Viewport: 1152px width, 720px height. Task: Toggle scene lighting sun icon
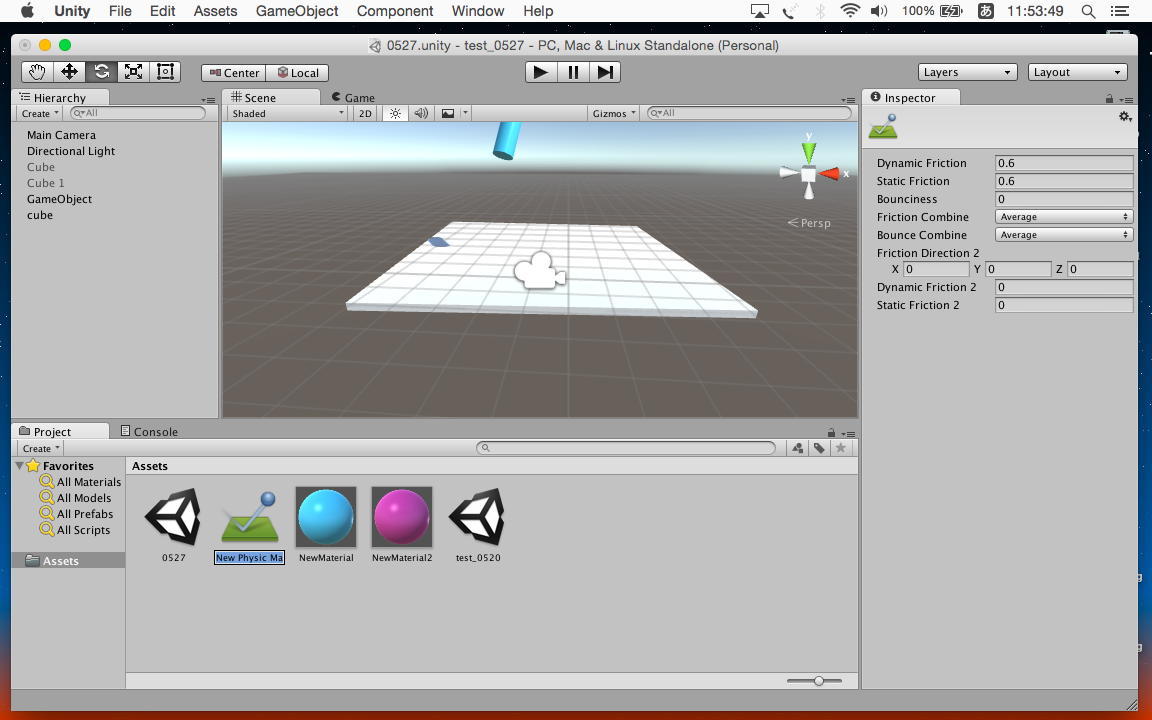[395, 113]
